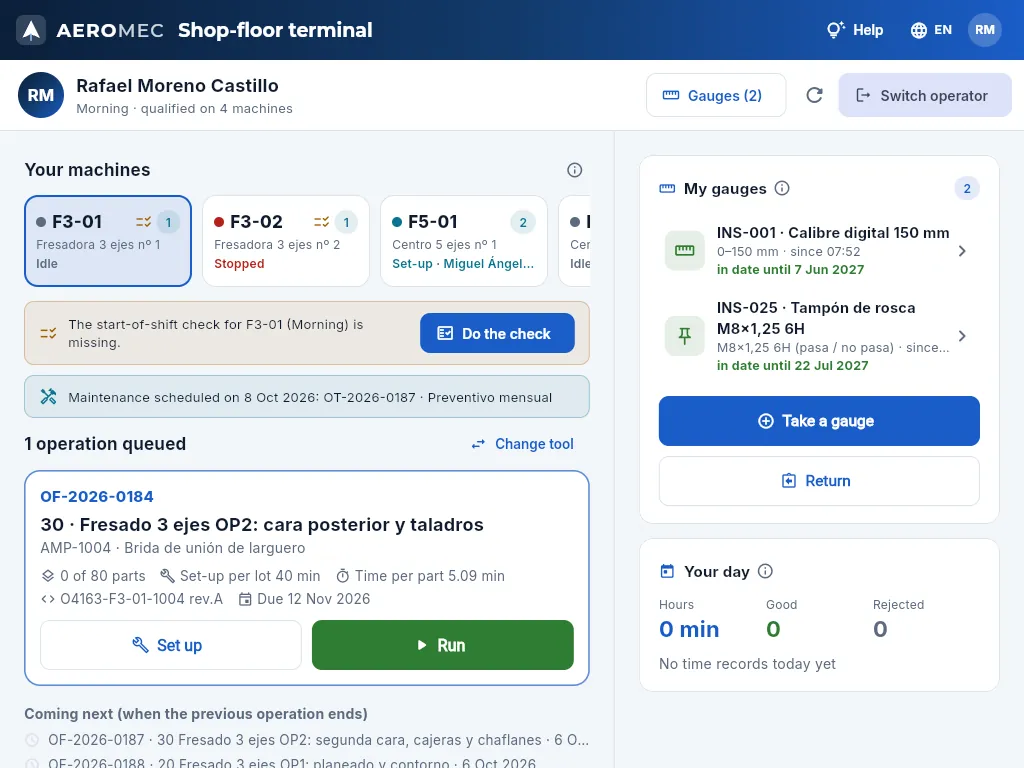Select machine F5-01 card
1024x768 pixels.
(464, 241)
